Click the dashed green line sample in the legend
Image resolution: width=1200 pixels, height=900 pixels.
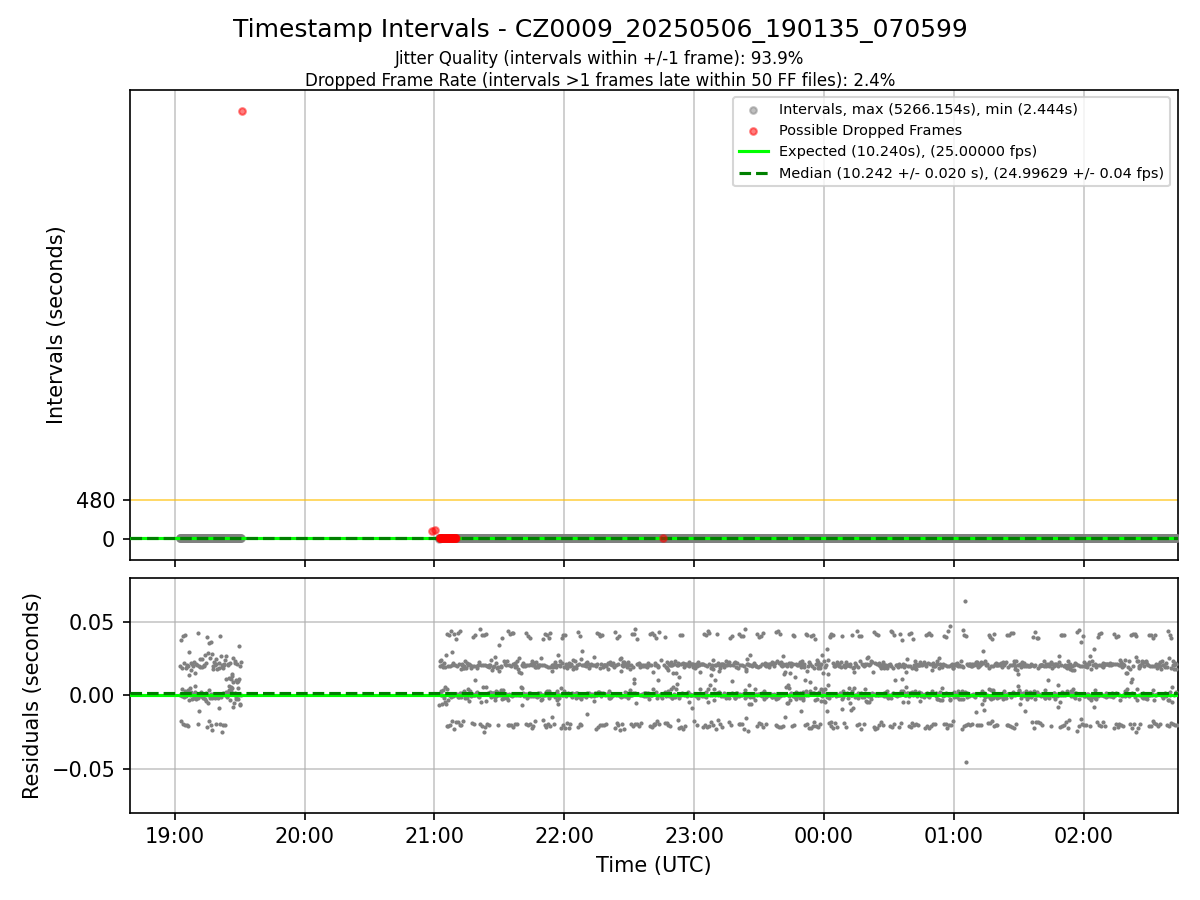click(x=754, y=173)
